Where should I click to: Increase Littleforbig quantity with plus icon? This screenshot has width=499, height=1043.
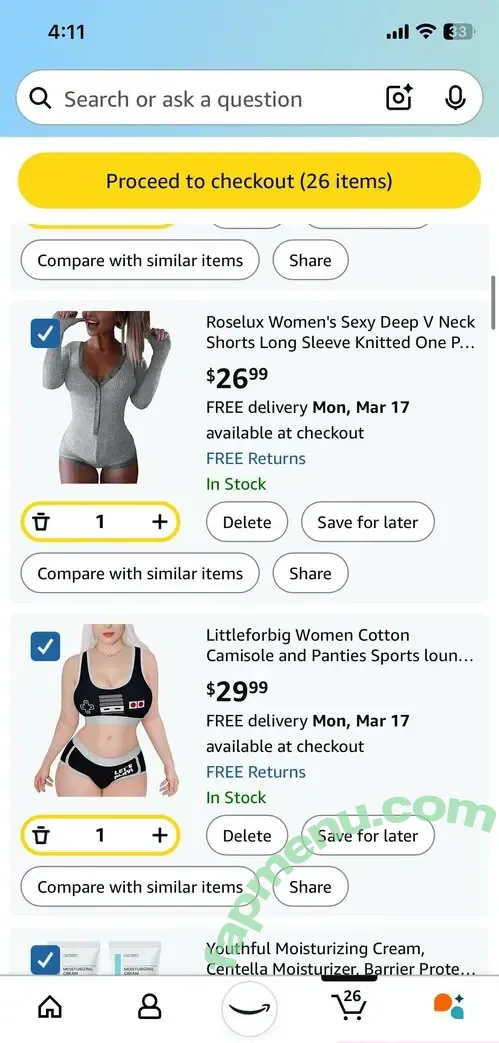pos(159,835)
